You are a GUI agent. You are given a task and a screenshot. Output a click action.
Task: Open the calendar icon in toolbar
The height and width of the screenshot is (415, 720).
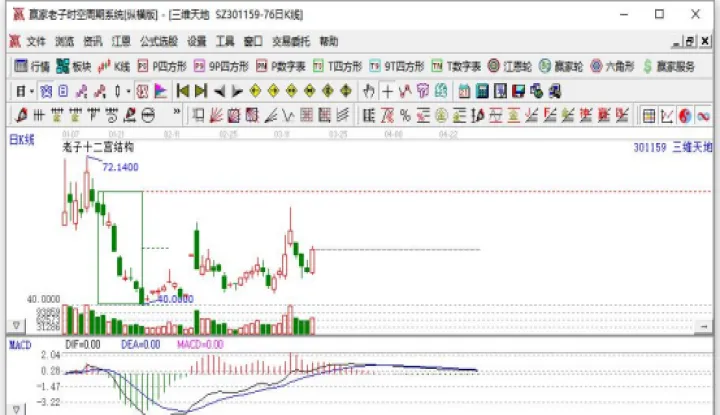click(464, 91)
